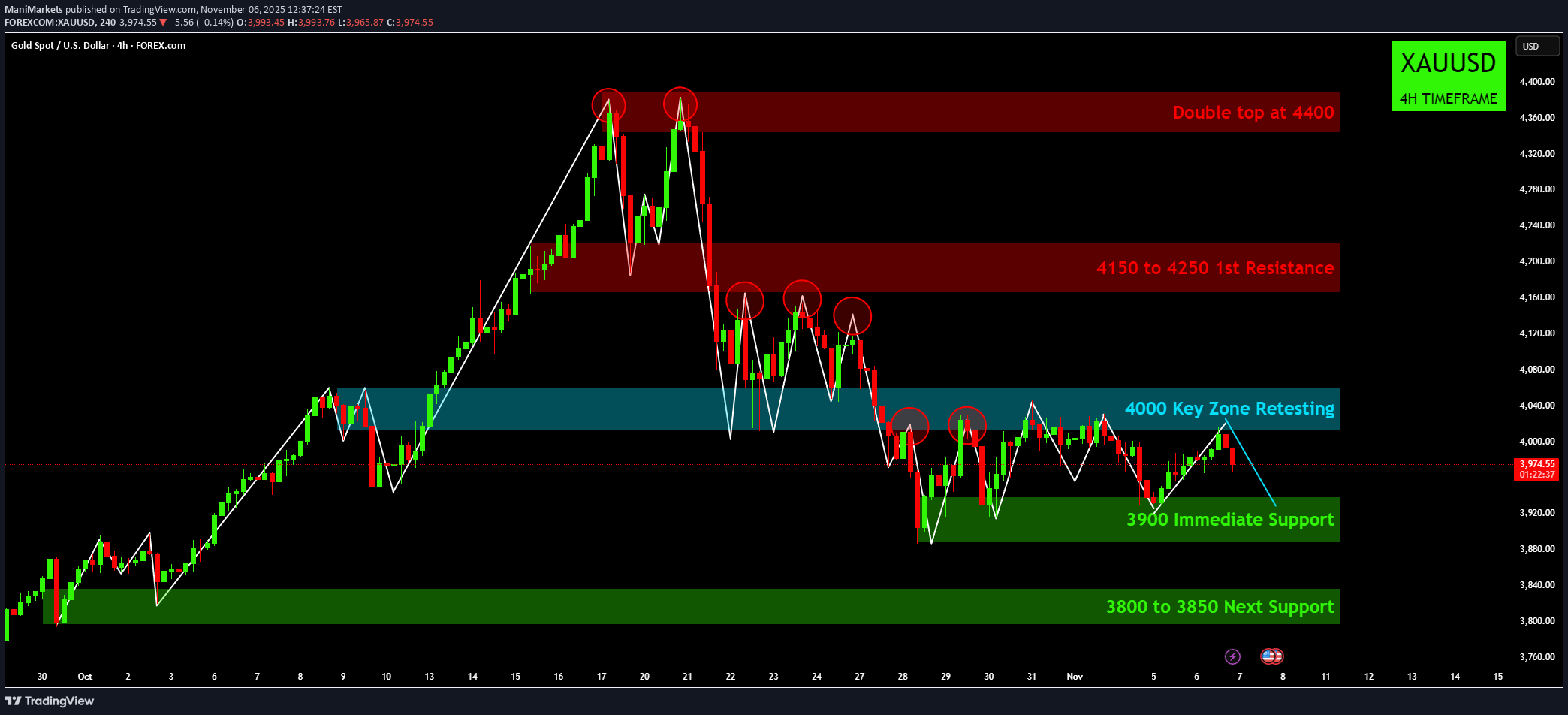Click the US flag economic events icon
This screenshot has width=1568, height=715.
[x=1272, y=656]
